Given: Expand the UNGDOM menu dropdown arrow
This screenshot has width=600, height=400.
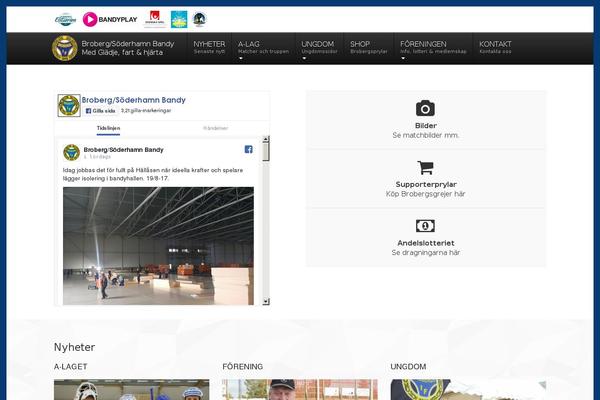Looking at the screenshot, I should [304, 58].
